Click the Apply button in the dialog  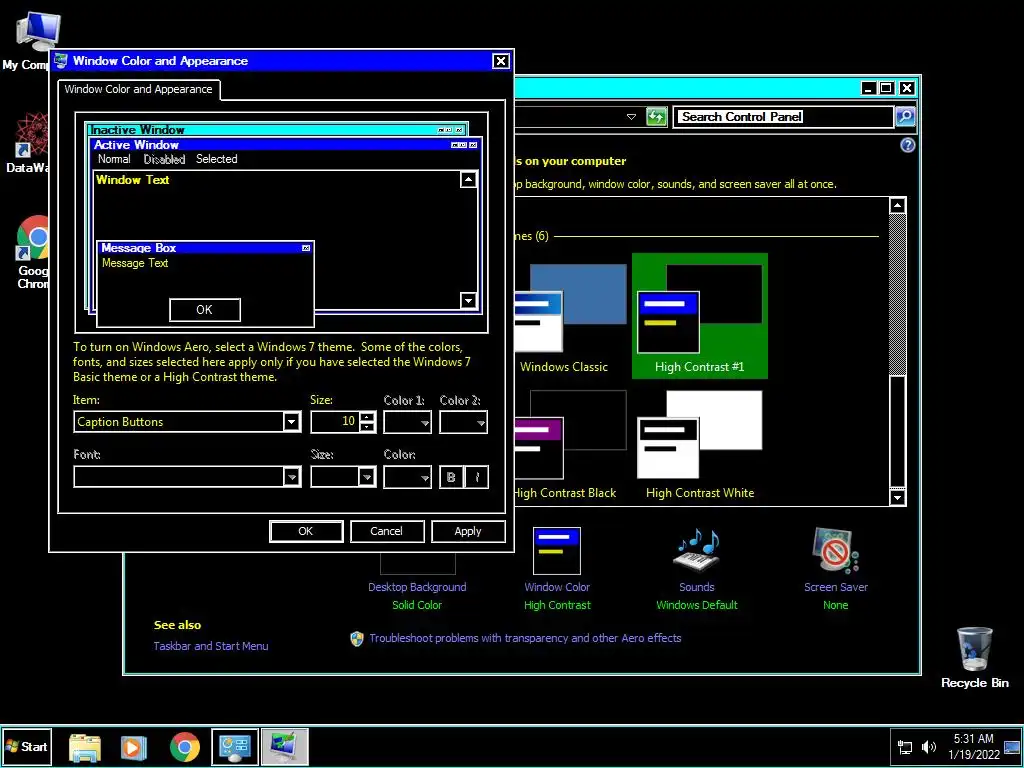click(468, 531)
